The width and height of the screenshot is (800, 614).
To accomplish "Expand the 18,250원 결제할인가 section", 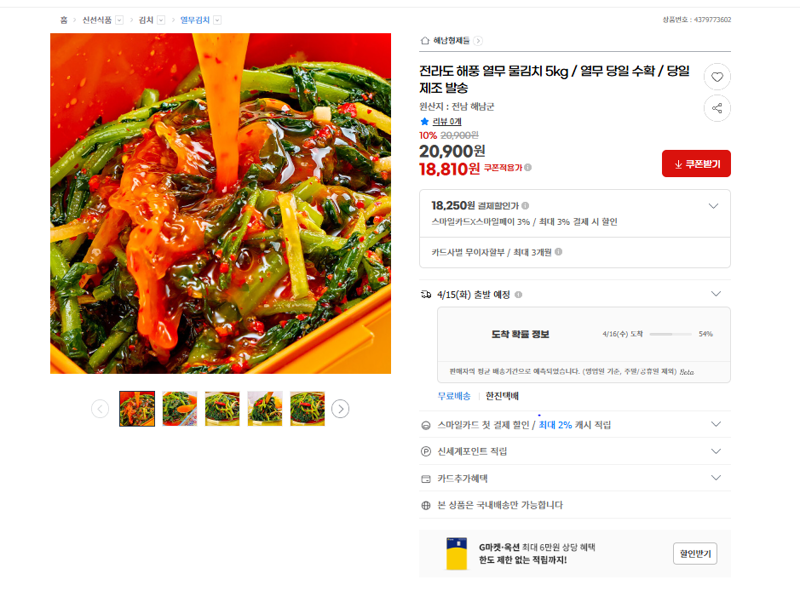I will 713,206.
